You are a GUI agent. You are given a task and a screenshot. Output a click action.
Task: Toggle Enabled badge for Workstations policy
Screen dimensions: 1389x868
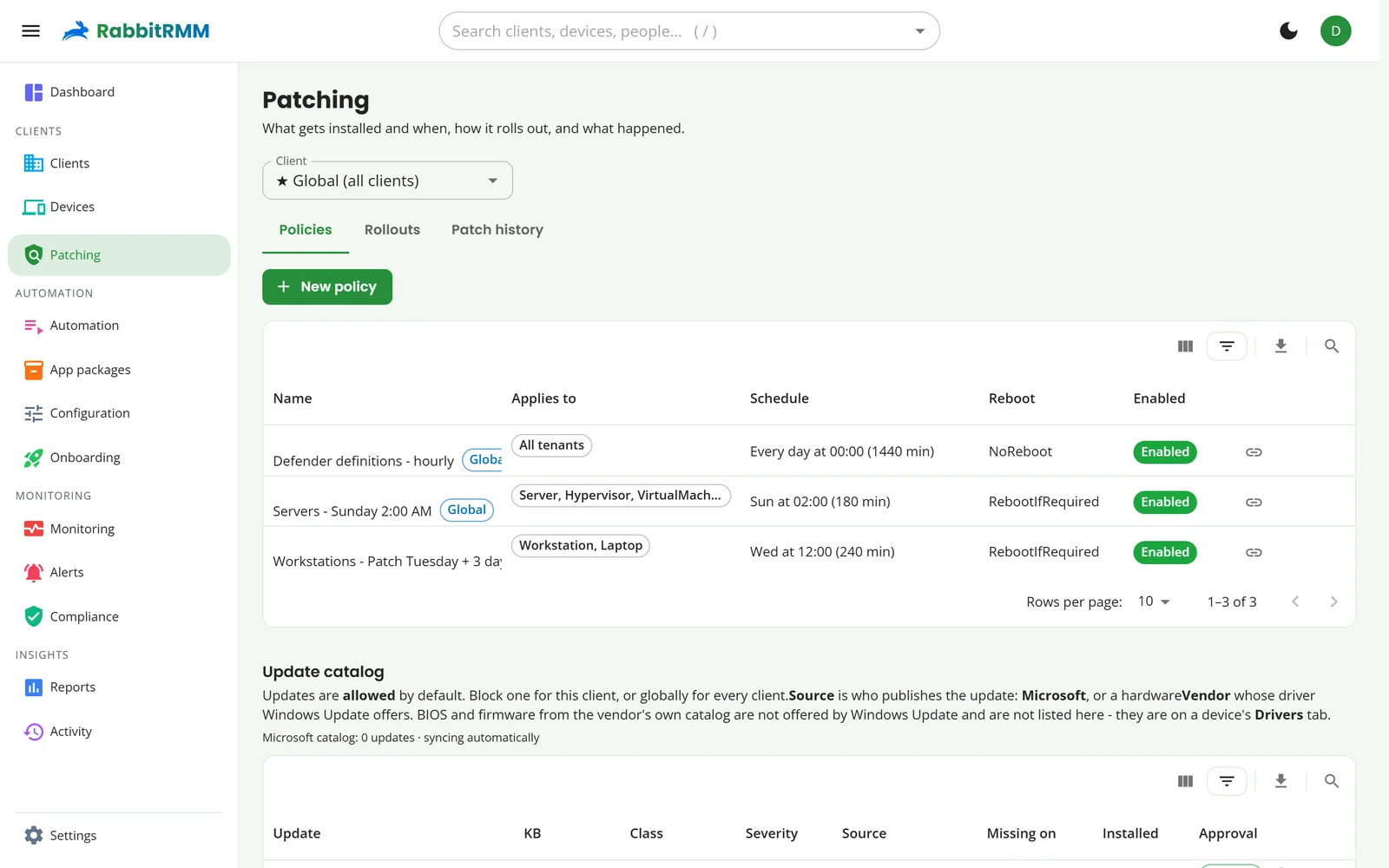[1164, 553]
